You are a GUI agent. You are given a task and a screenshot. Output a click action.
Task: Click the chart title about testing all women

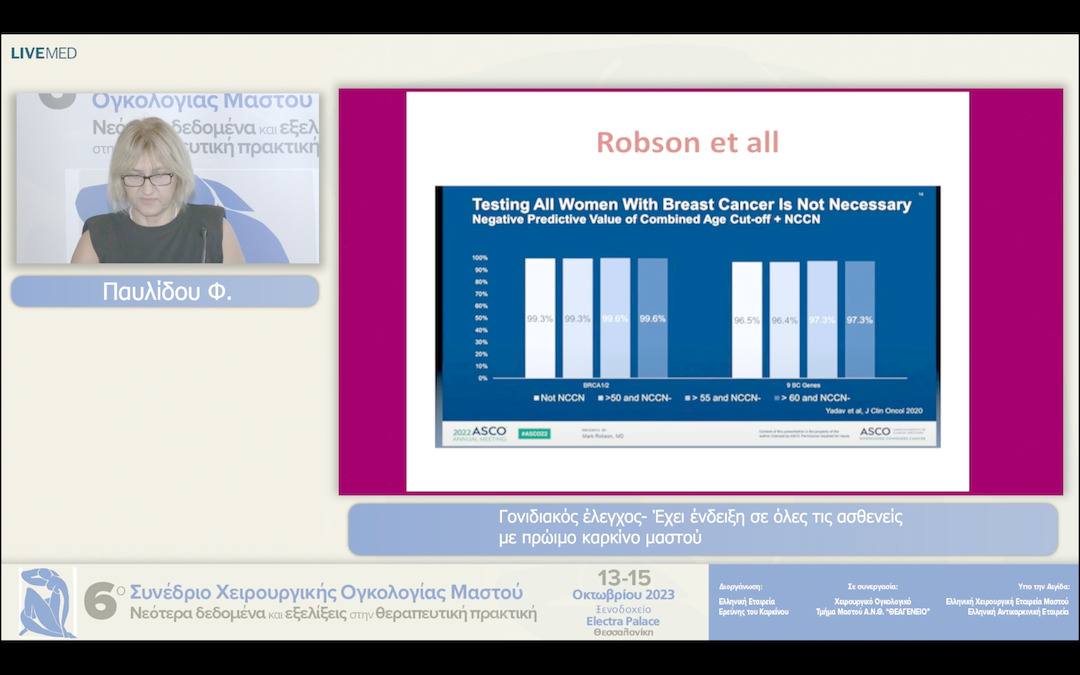(691, 205)
